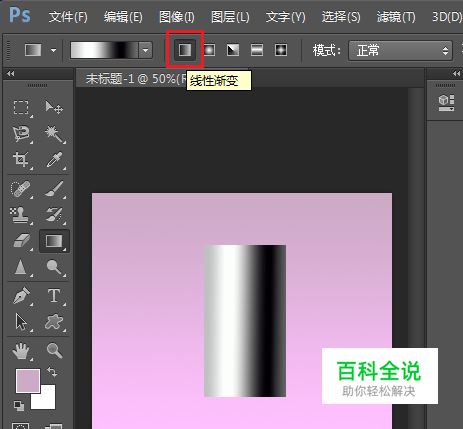Open the gradient picker dropdown arrow
This screenshot has width=463, height=429.
point(145,50)
